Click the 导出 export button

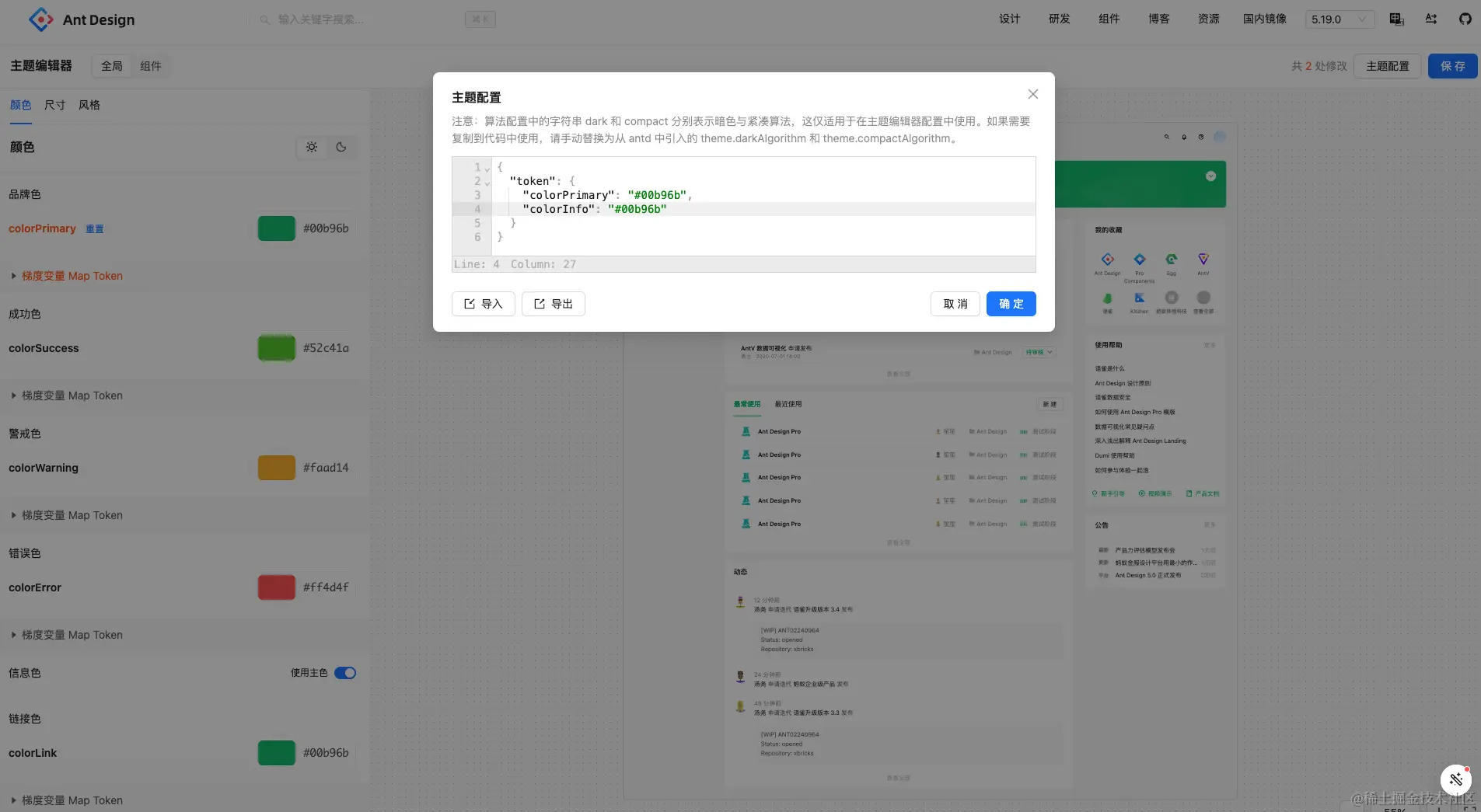[554, 304]
